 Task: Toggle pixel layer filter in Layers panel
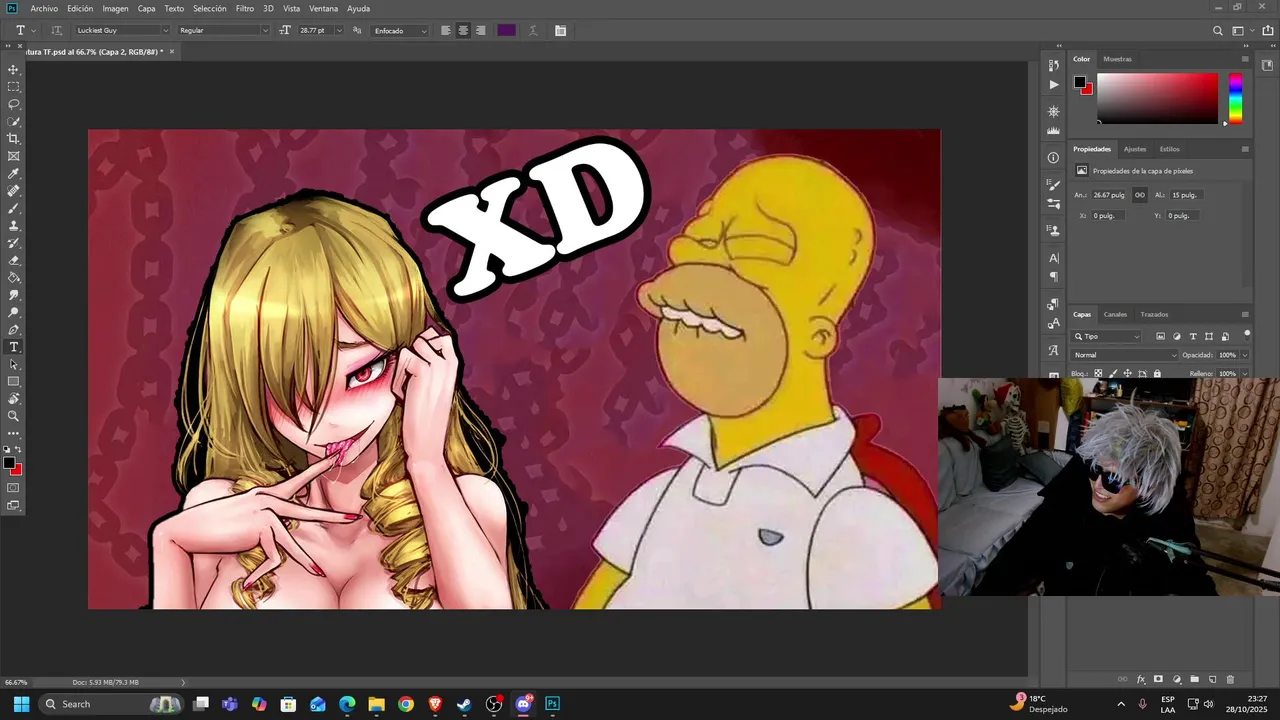click(x=1160, y=337)
